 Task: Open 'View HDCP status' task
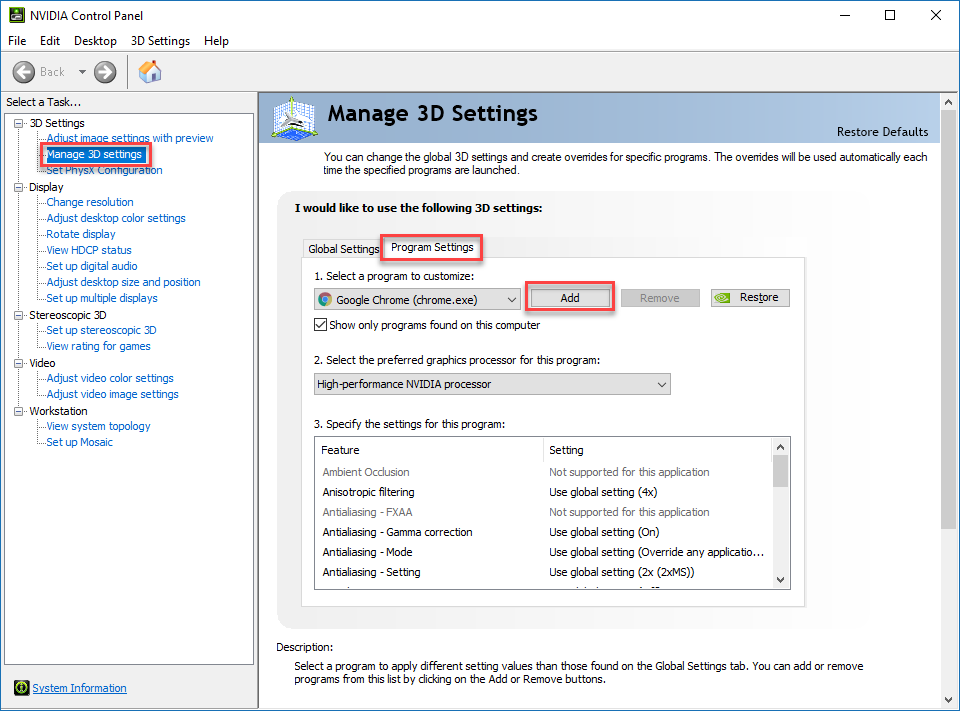coord(89,250)
